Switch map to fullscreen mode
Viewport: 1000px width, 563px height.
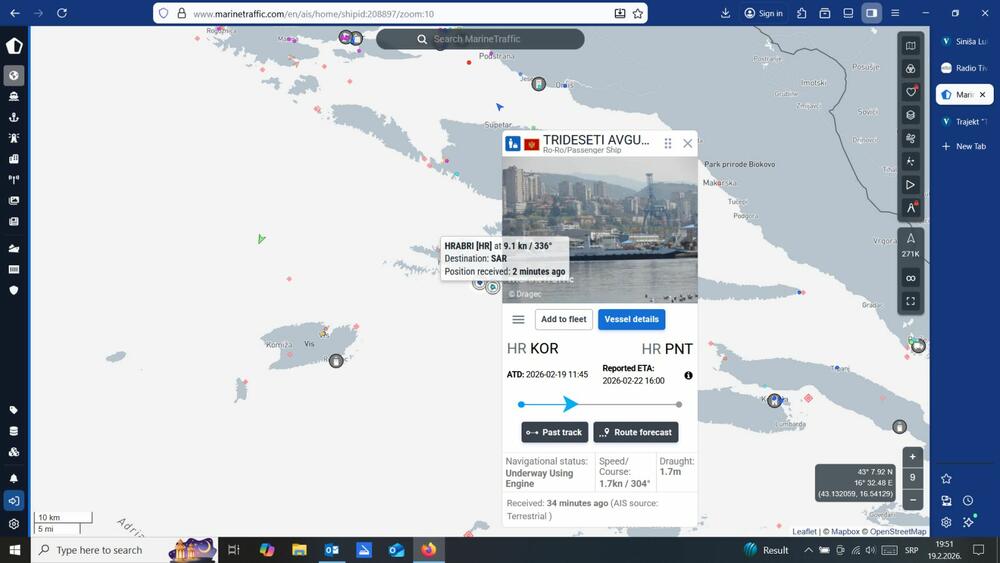[x=910, y=301]
